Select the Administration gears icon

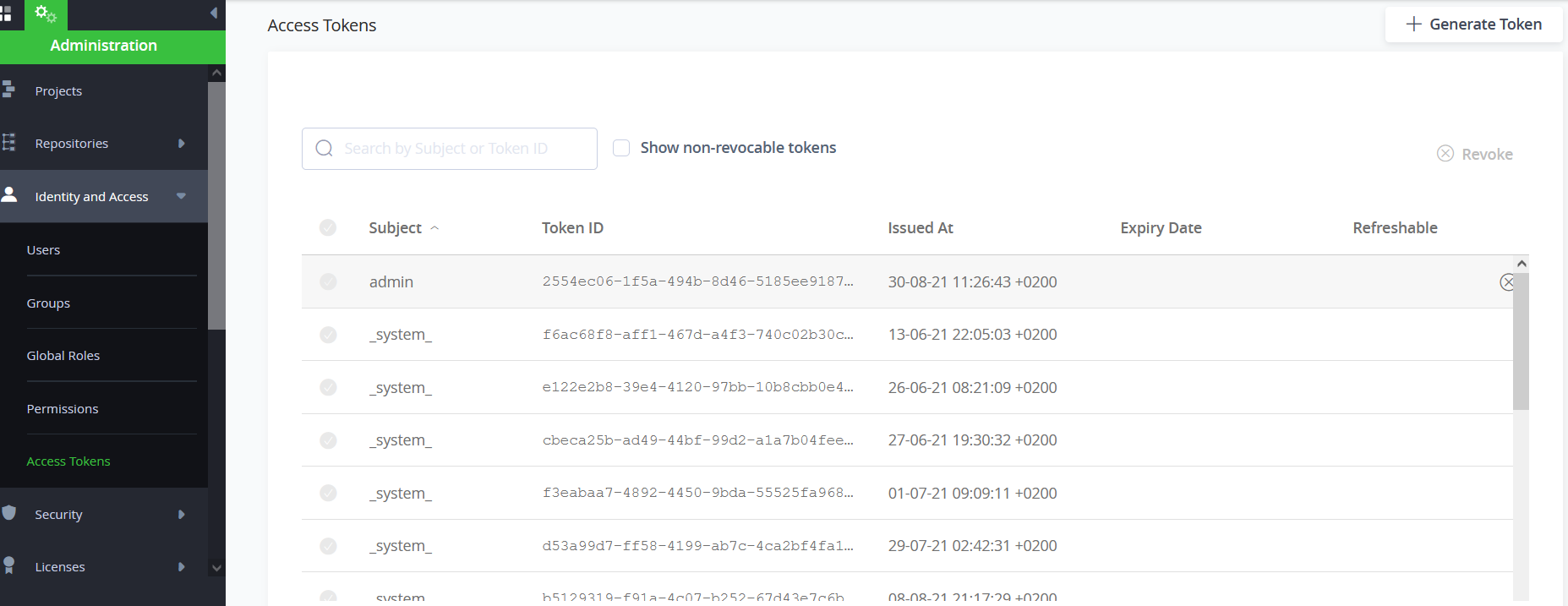click(x=46, y=14)
